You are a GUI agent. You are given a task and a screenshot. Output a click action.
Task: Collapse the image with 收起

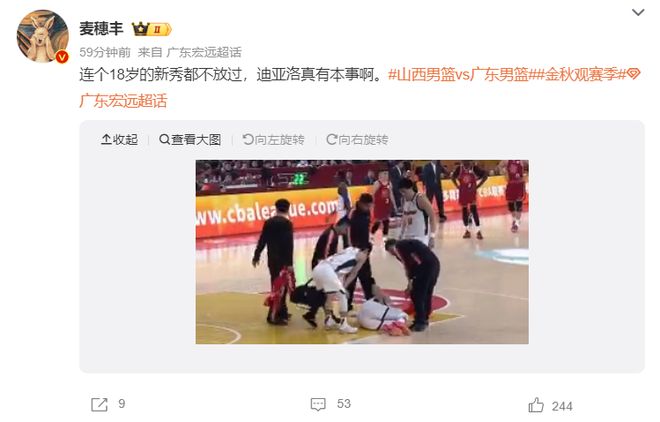[x=120, y=139]
